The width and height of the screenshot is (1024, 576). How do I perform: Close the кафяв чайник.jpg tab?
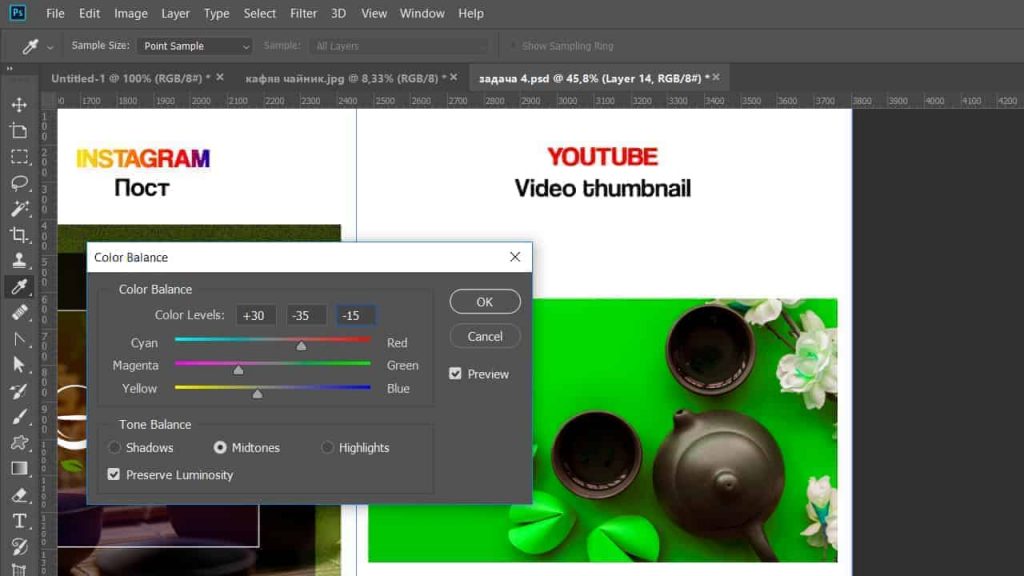click(x=454, y=77)
